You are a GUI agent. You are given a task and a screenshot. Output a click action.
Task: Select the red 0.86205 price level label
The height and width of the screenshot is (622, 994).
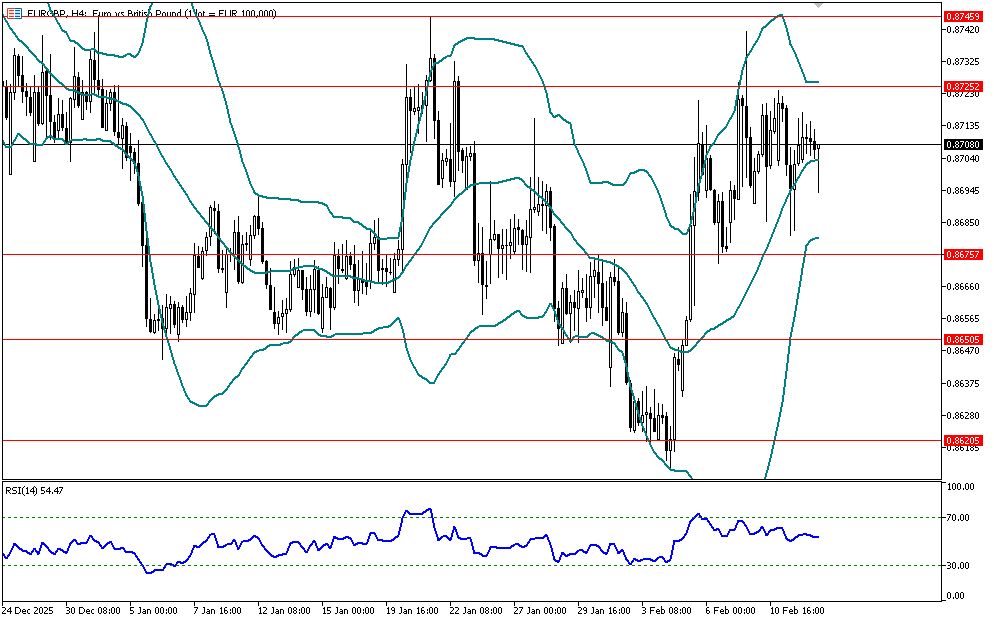(963, 440)
